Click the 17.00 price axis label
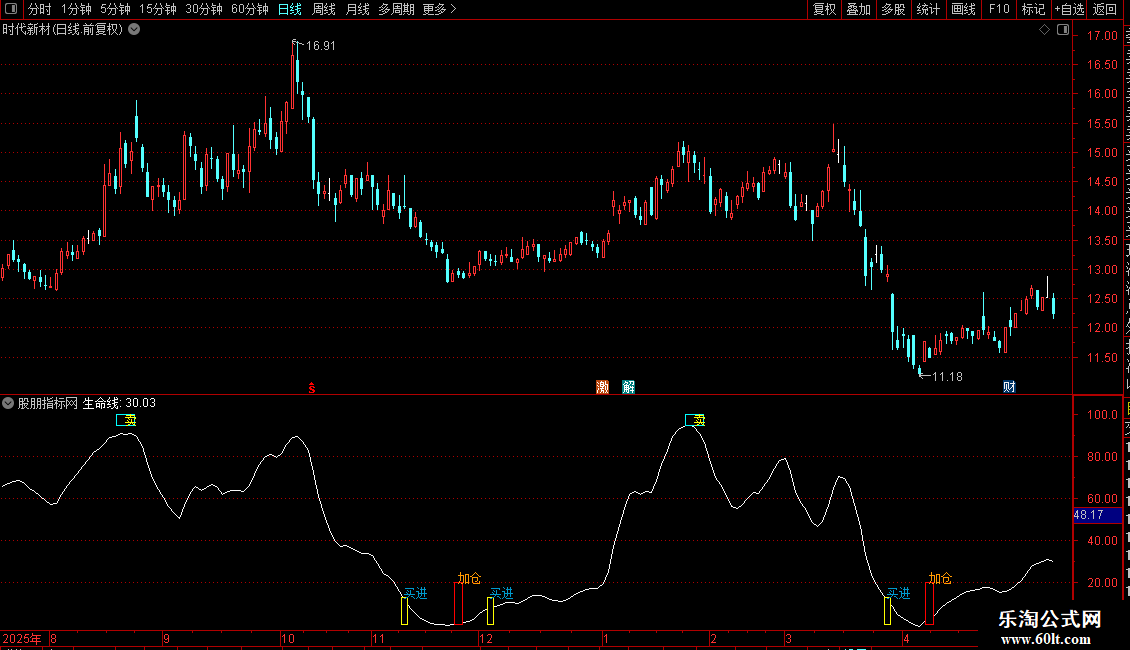Screen dimensions: 1130x650 tap(1102, 35)
